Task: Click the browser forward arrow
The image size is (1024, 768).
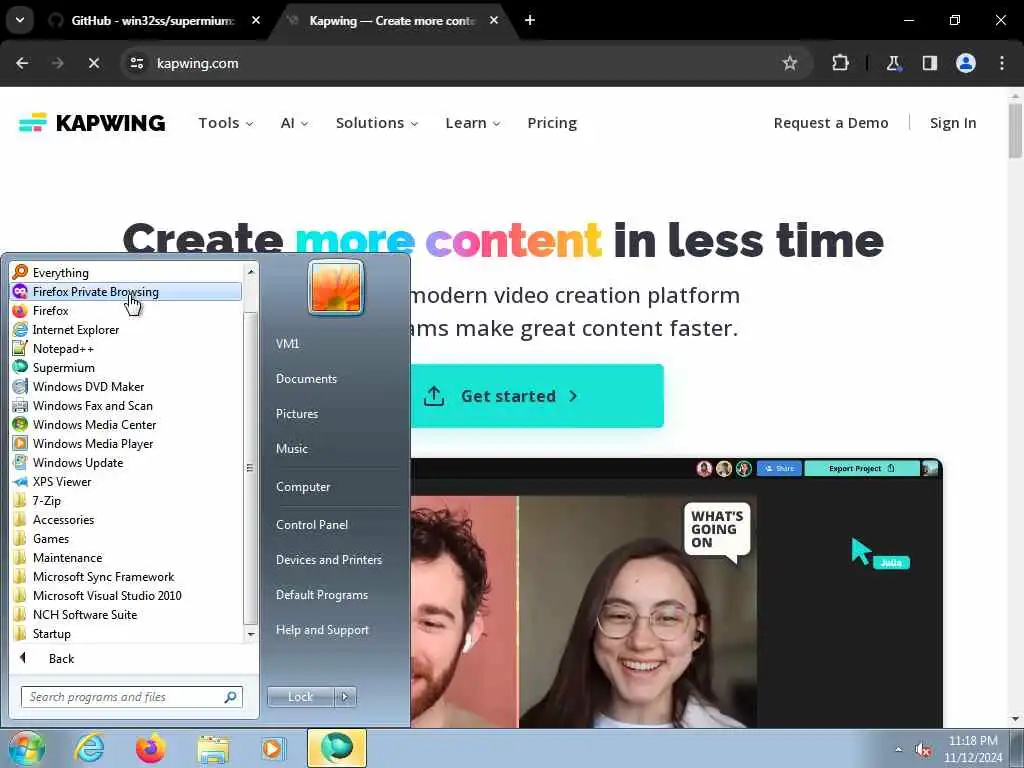Action: (x=58, y=63)
